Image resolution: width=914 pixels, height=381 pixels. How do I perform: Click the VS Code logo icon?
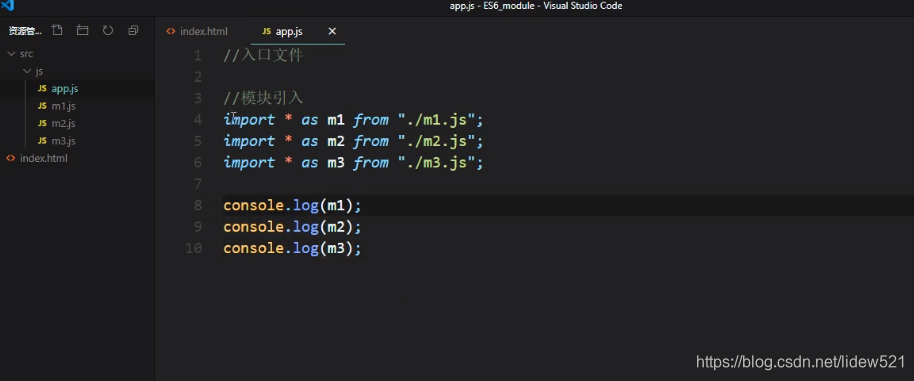(x=8, y=6)
